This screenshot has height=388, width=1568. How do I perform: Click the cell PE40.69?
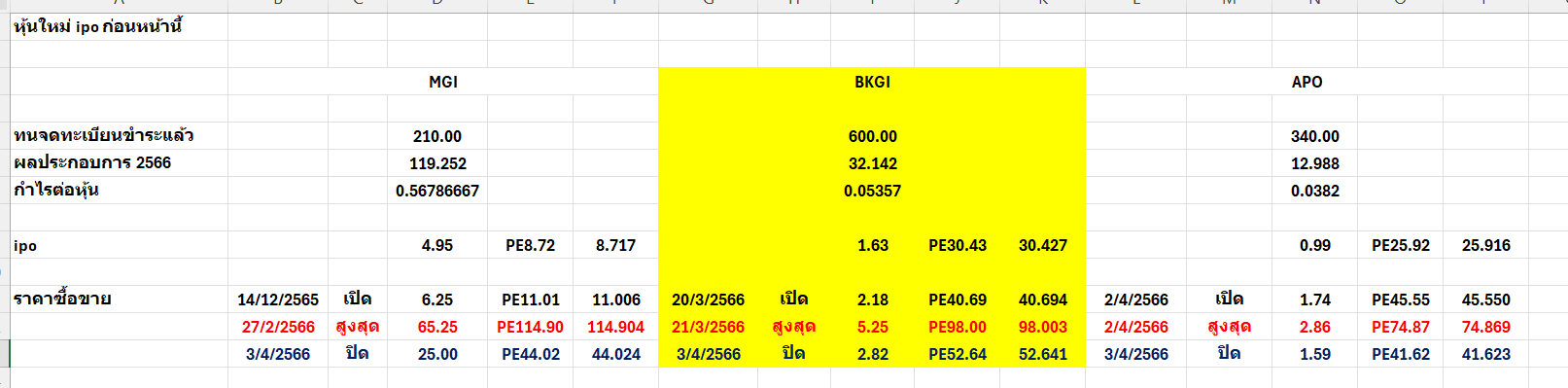tap(958, 300)
